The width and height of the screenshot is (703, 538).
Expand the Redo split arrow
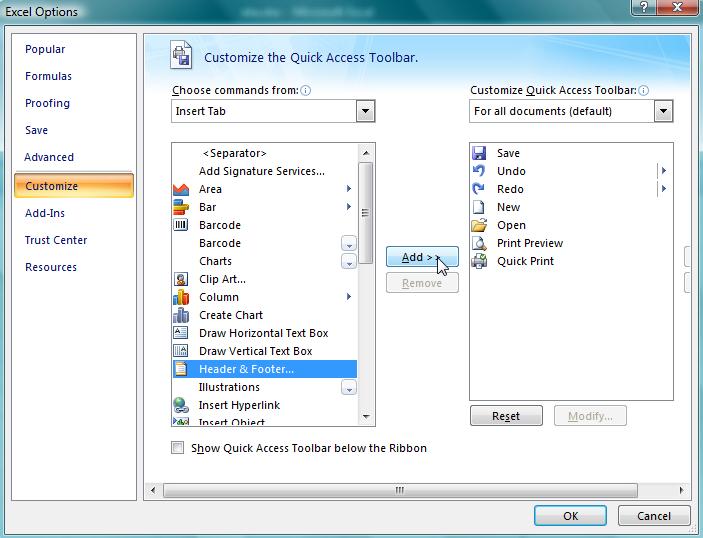[664, 189]
